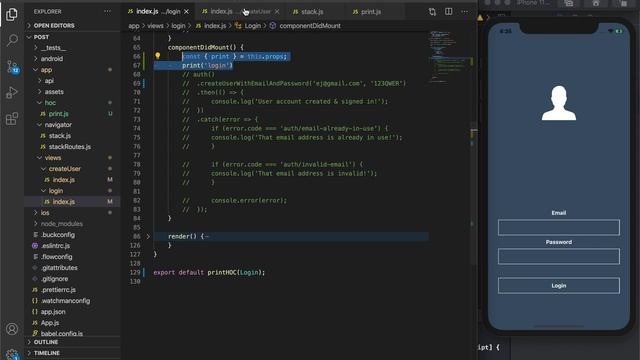Open .buckconfig file
Viewport: 640px width, 360px height.
pyautogui.click(x=58, y=235)
